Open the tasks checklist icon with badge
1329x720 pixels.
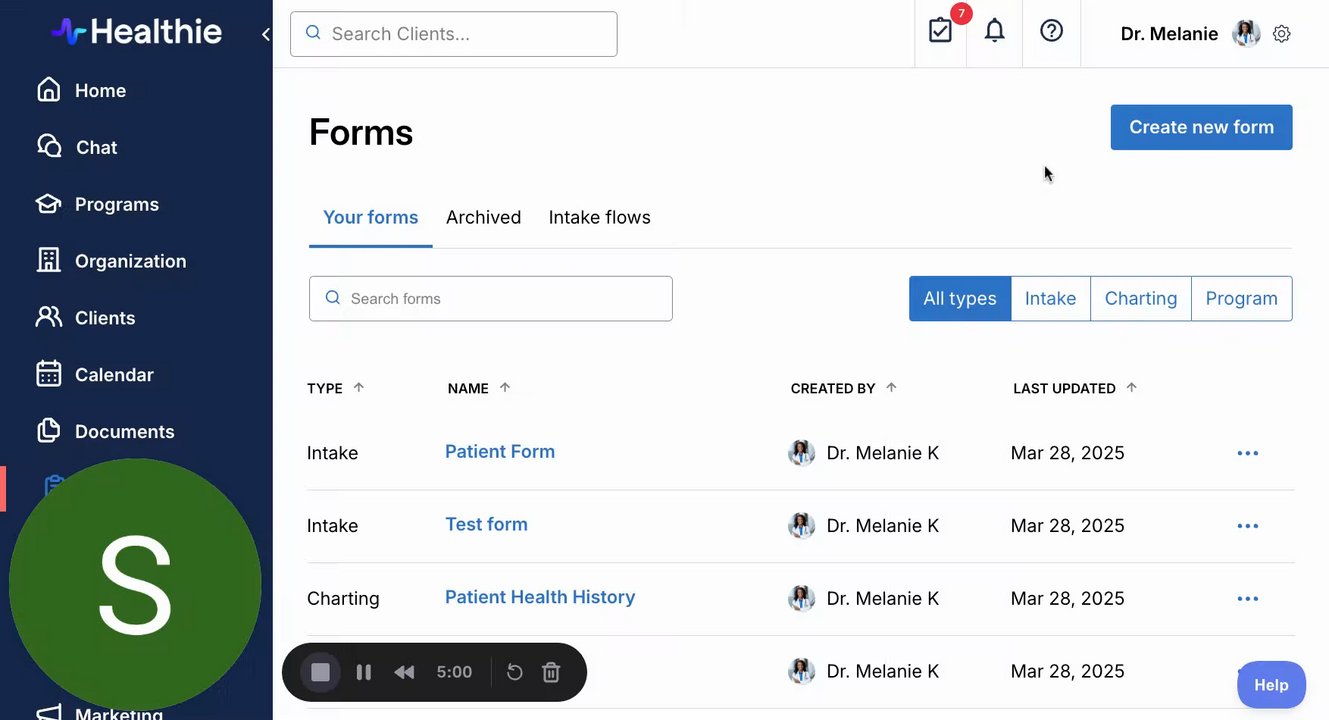pos(940,31)
